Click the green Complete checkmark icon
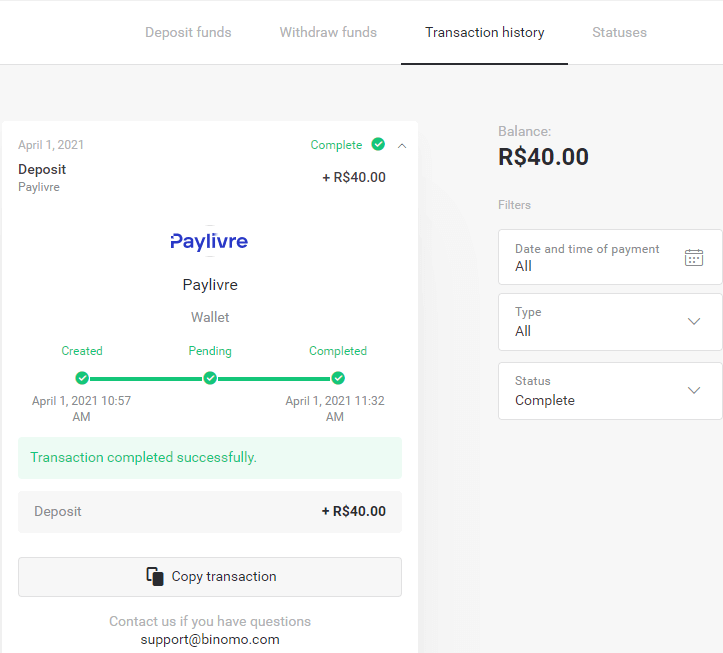The height and width of the screenshot is (653, 723). point(378,145)
